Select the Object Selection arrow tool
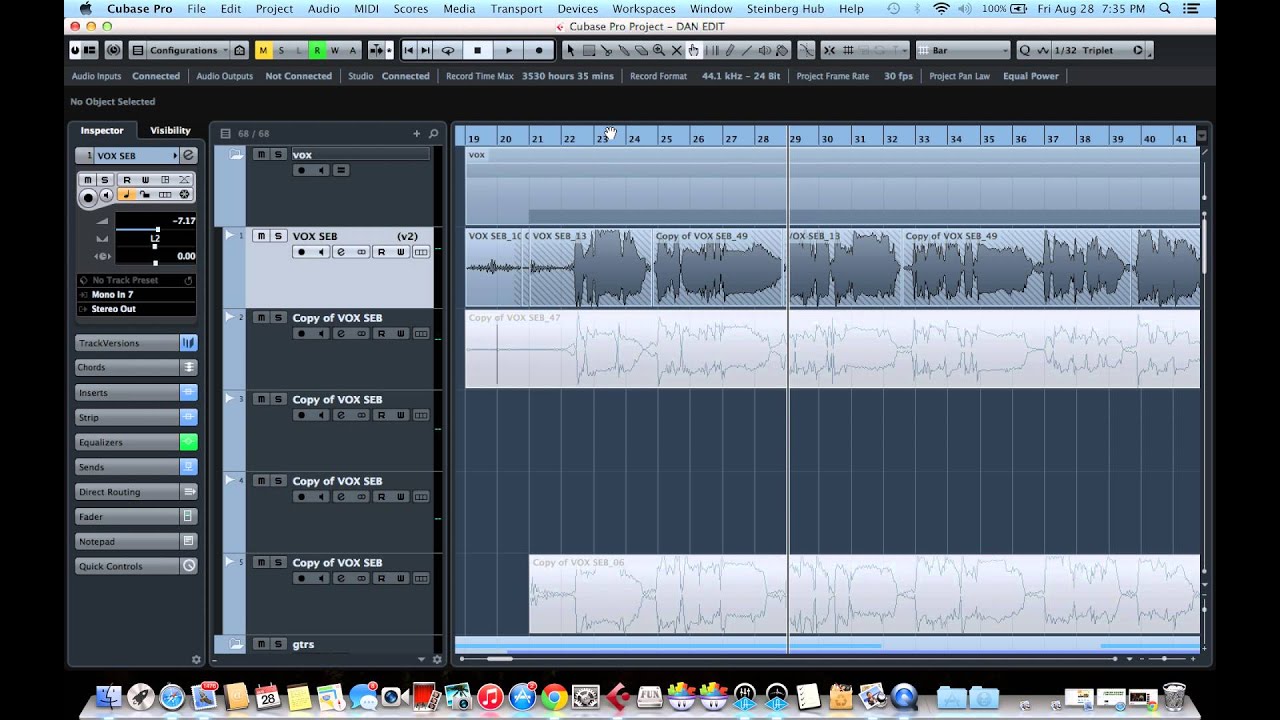This screenshot has height=720, width=1280. pos(570,50)
